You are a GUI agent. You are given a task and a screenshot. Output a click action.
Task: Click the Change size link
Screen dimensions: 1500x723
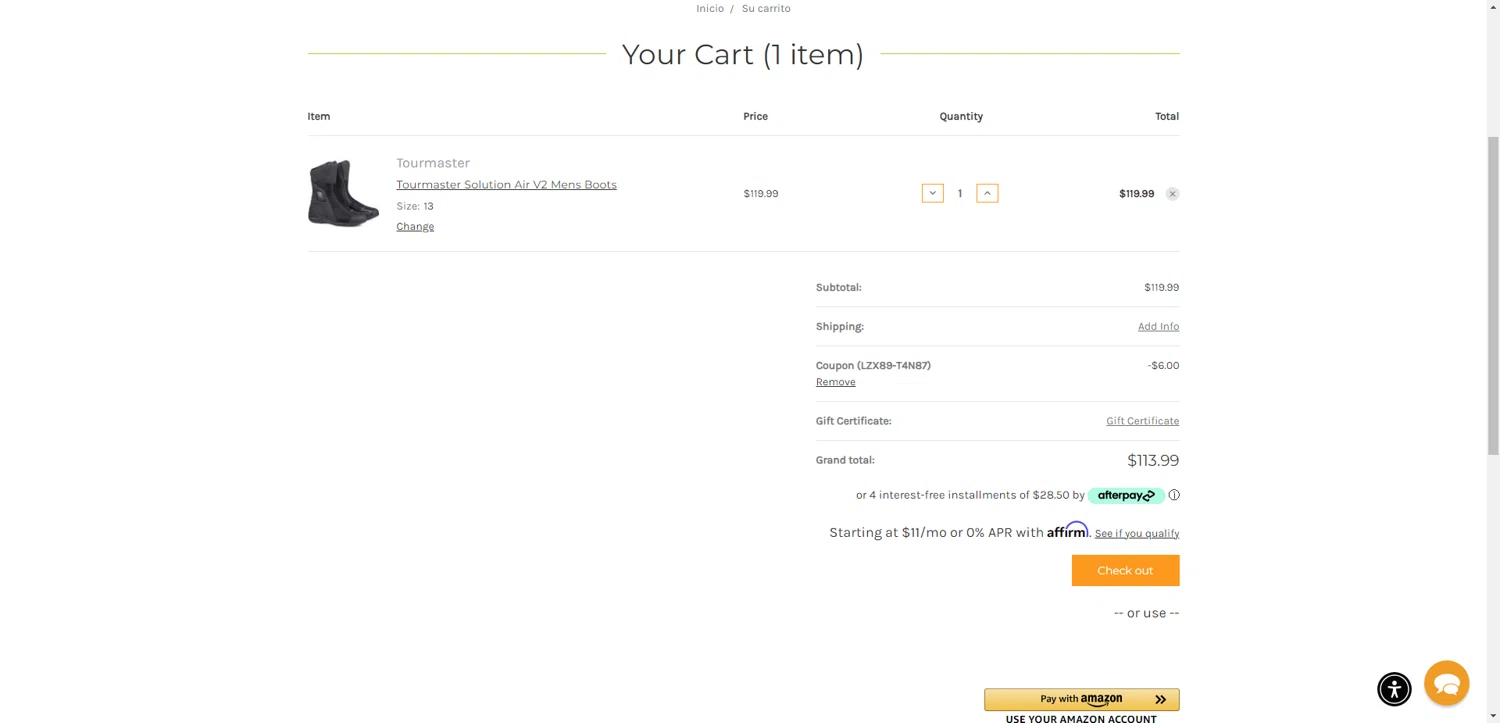click(415, 227)
